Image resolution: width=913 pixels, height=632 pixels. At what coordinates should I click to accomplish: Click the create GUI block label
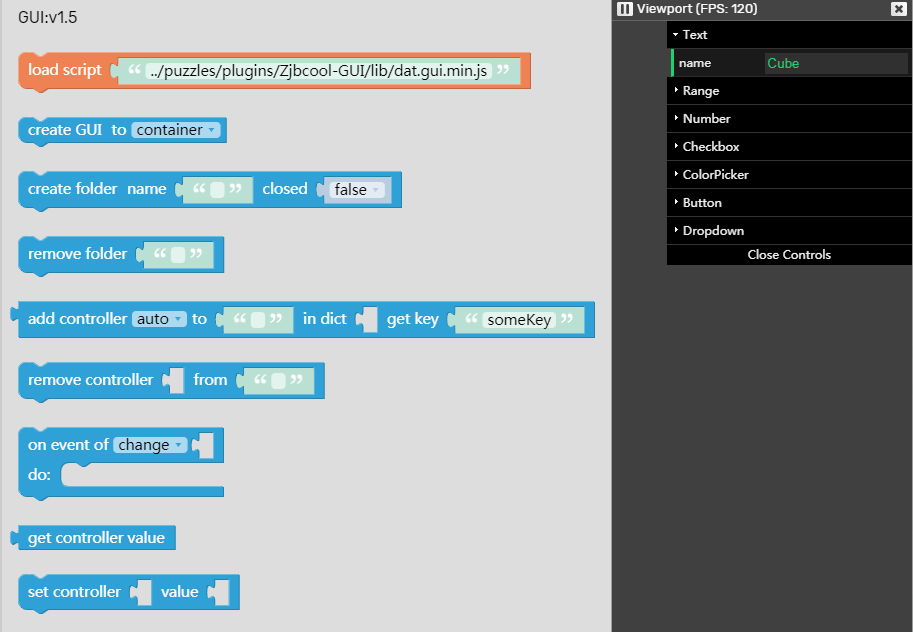(65, 130)
